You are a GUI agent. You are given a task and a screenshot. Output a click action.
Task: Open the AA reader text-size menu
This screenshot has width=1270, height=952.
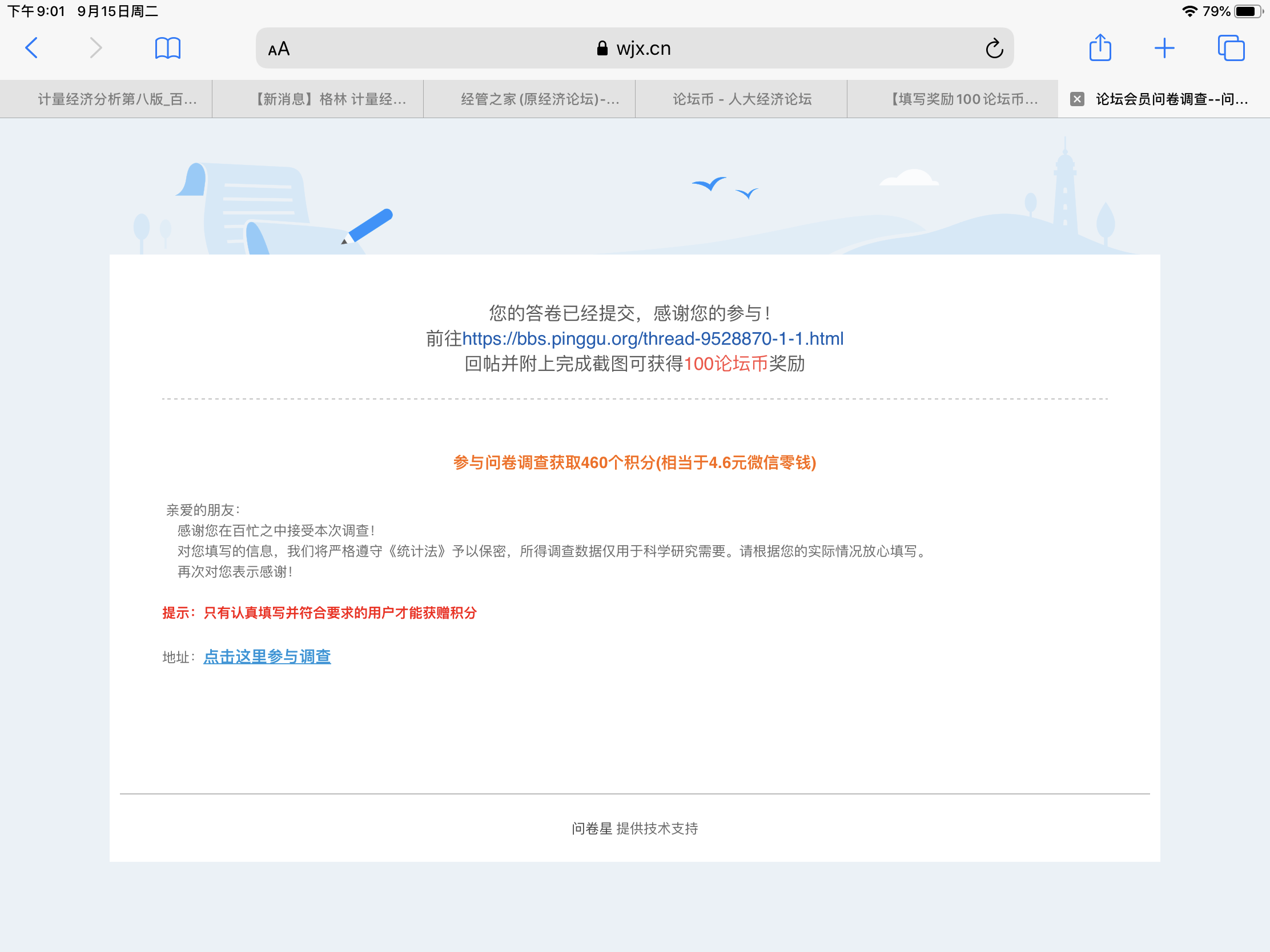pos(279,49)
